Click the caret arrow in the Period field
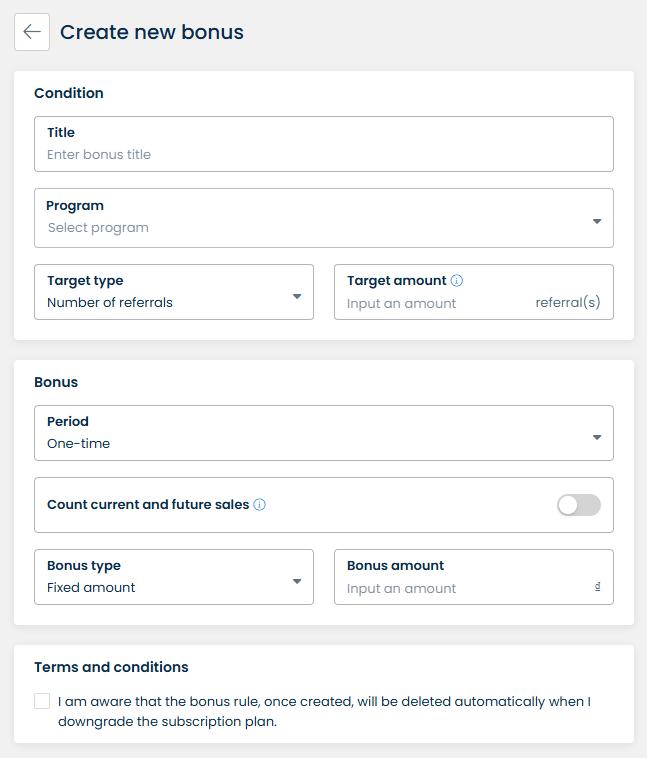The image size is (647, 758). coord(597,437)
